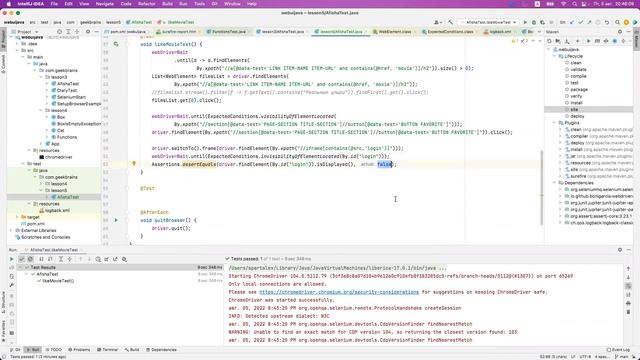Toggle Show Passed tests checkmark button
This screenshot has height=360, width=640.
click(22, 259)
